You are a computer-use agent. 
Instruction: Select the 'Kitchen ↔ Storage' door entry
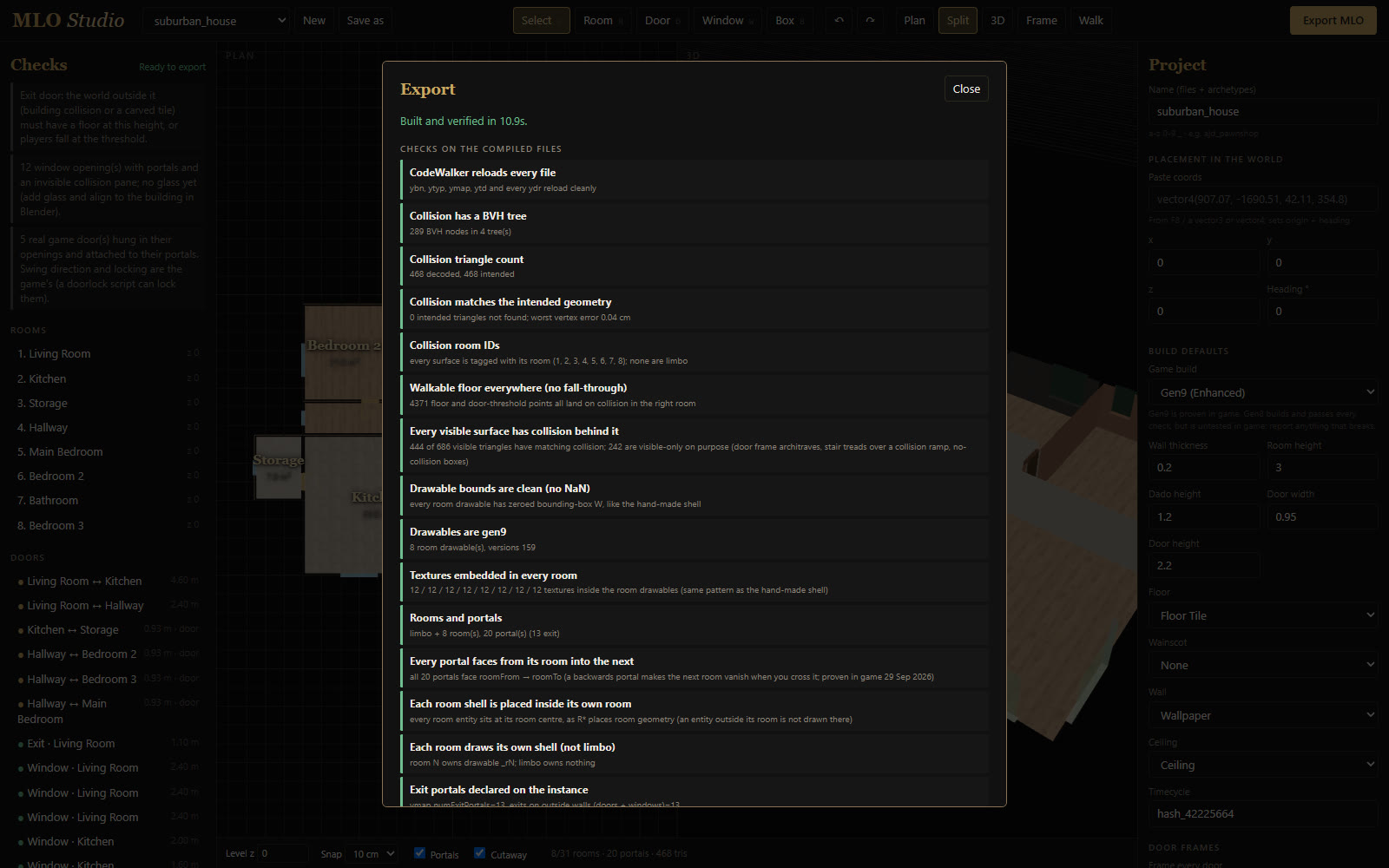(108, 629)
